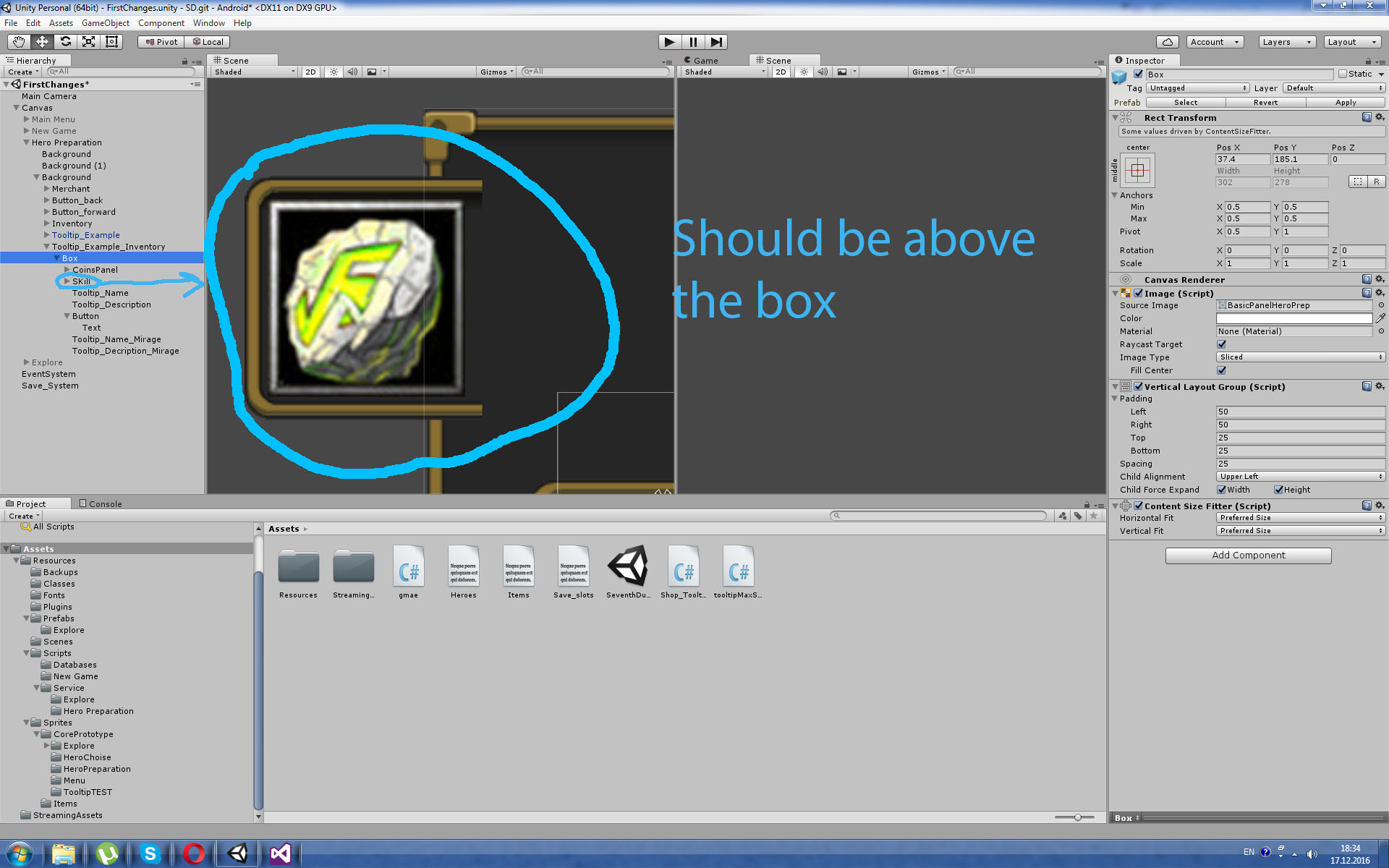Open the Image Type dropdown
Viewport: 1389px width, 868px height.
pyautogui.click(x=1301, y=357)
